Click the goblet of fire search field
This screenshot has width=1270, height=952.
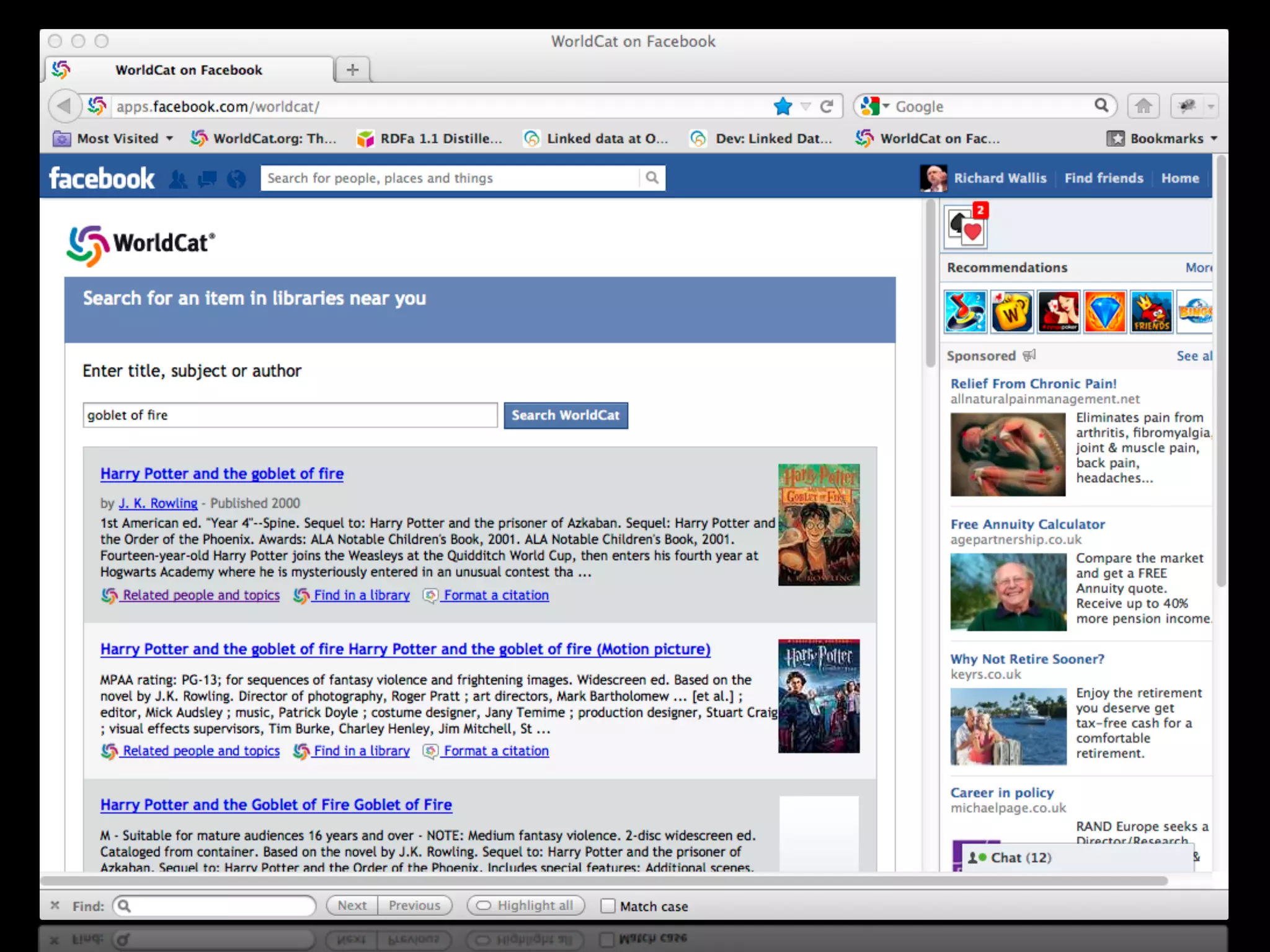[x=290, y=415]
